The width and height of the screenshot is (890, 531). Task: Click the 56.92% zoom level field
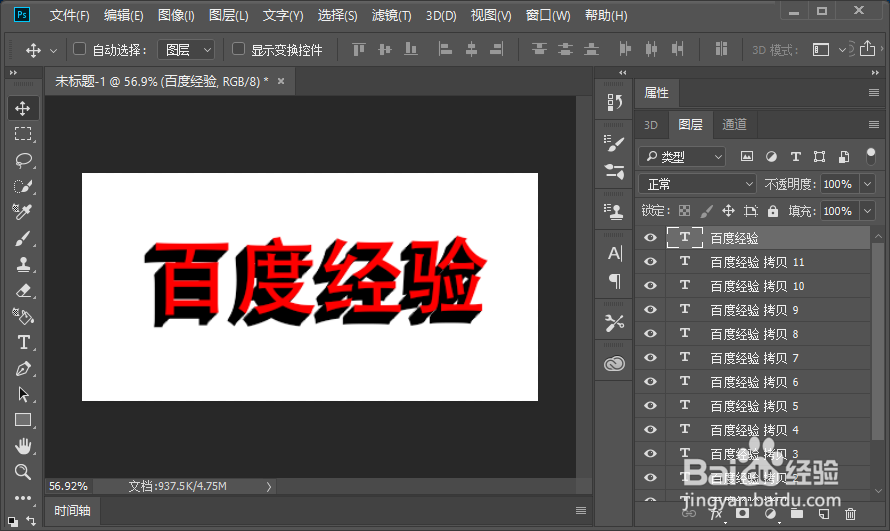pos(69,486)
